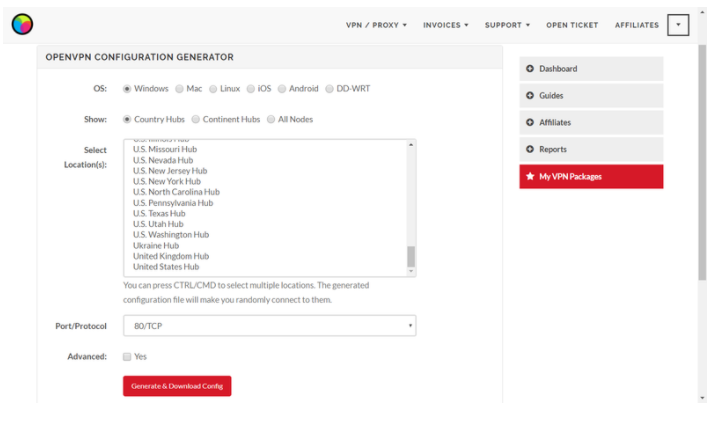713x422 pixels.
Task: Select United Kingdom Hub location
Action: tap(171, 256)
